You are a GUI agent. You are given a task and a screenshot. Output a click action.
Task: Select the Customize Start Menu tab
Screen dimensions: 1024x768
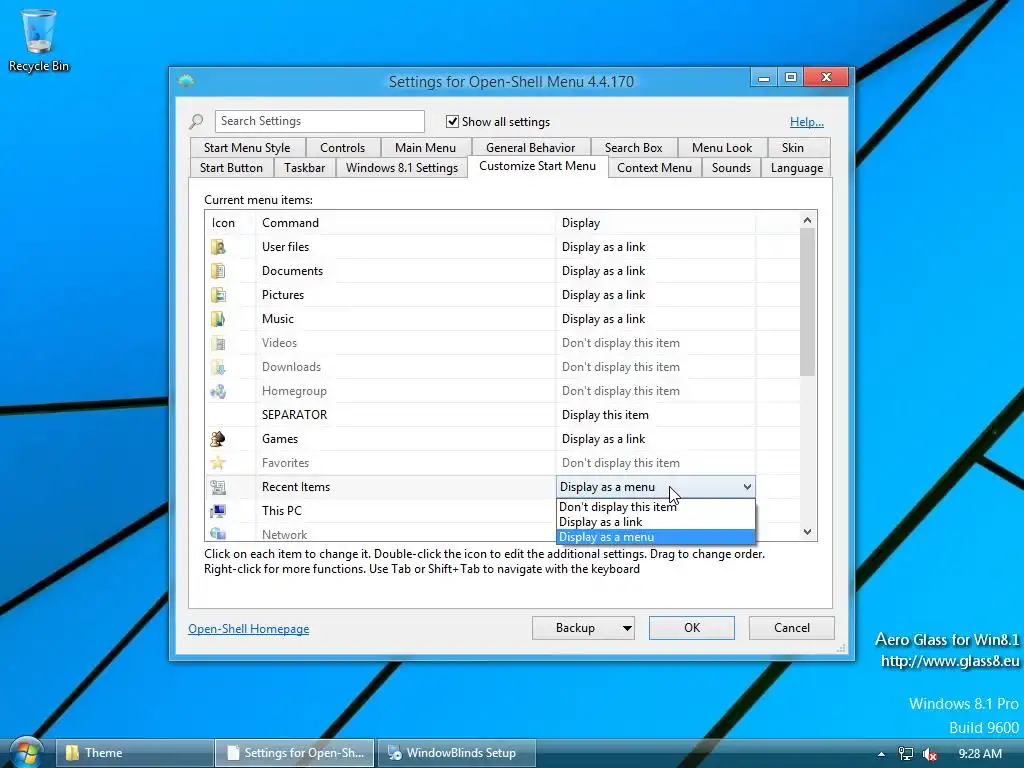click(537, 167)
